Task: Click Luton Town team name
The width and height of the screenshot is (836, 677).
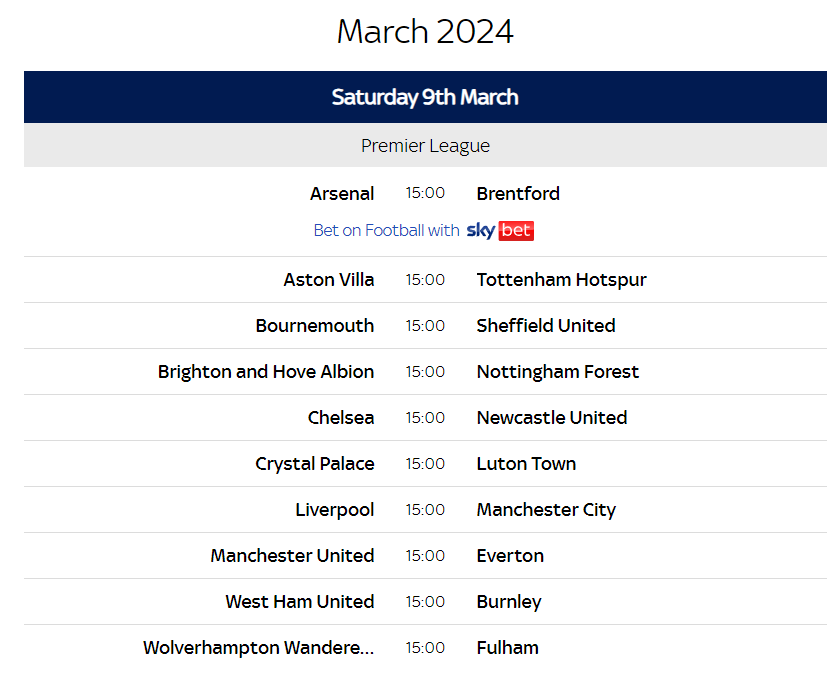Action: point(526,464)
